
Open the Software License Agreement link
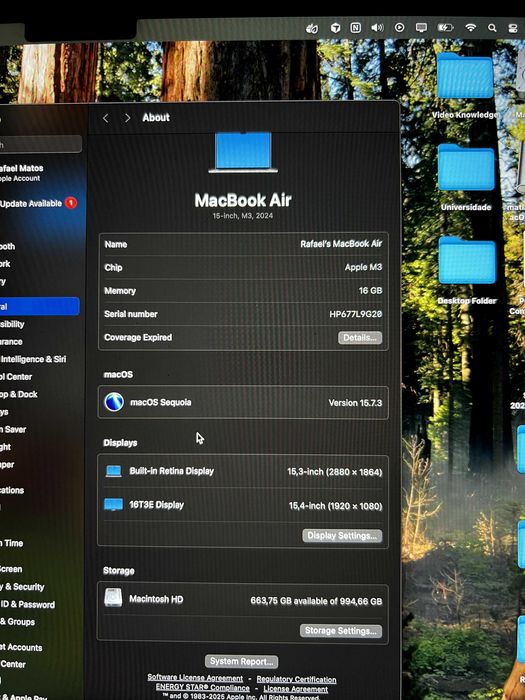(x=195, y=678)
